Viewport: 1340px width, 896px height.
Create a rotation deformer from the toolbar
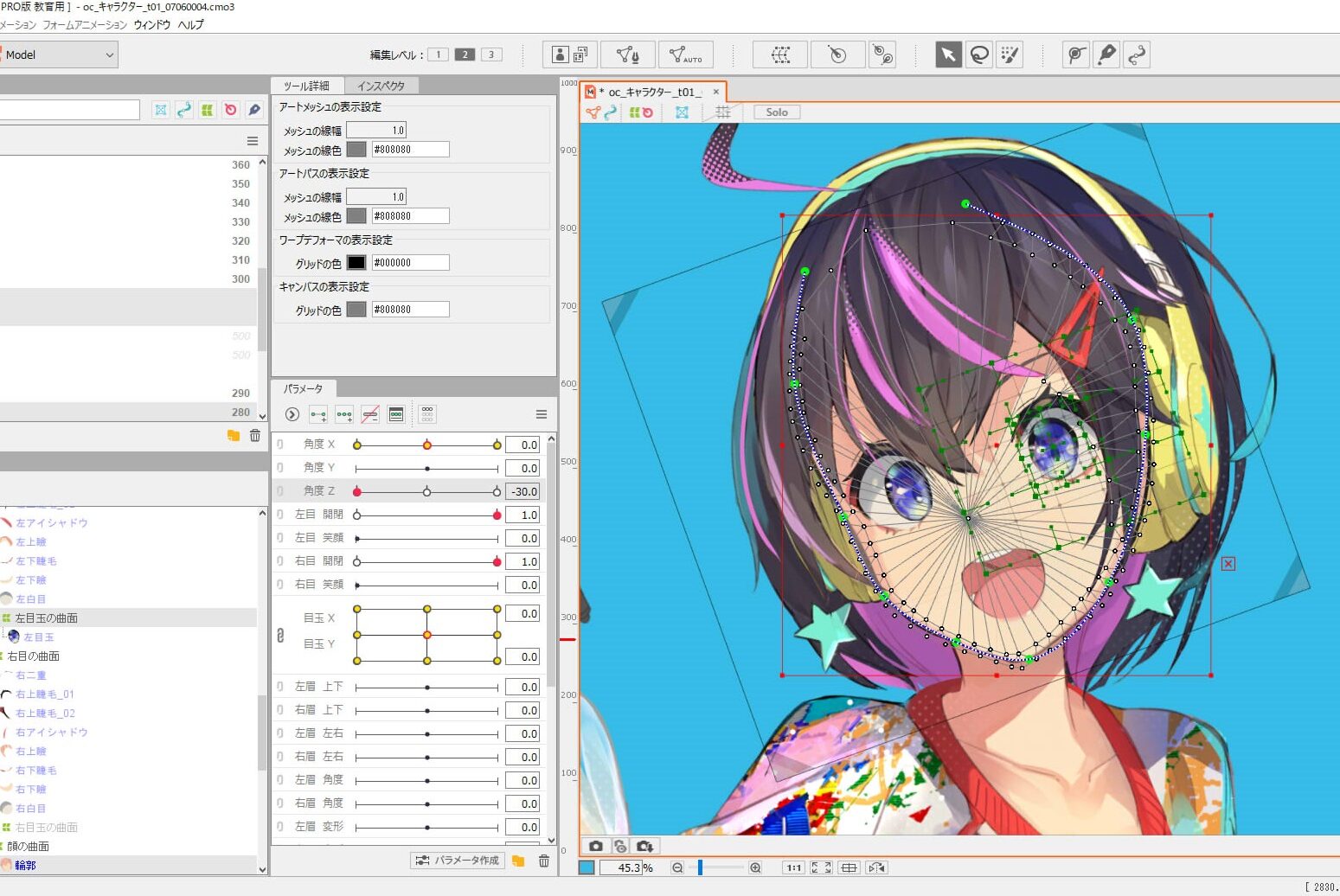coord(837,54)
